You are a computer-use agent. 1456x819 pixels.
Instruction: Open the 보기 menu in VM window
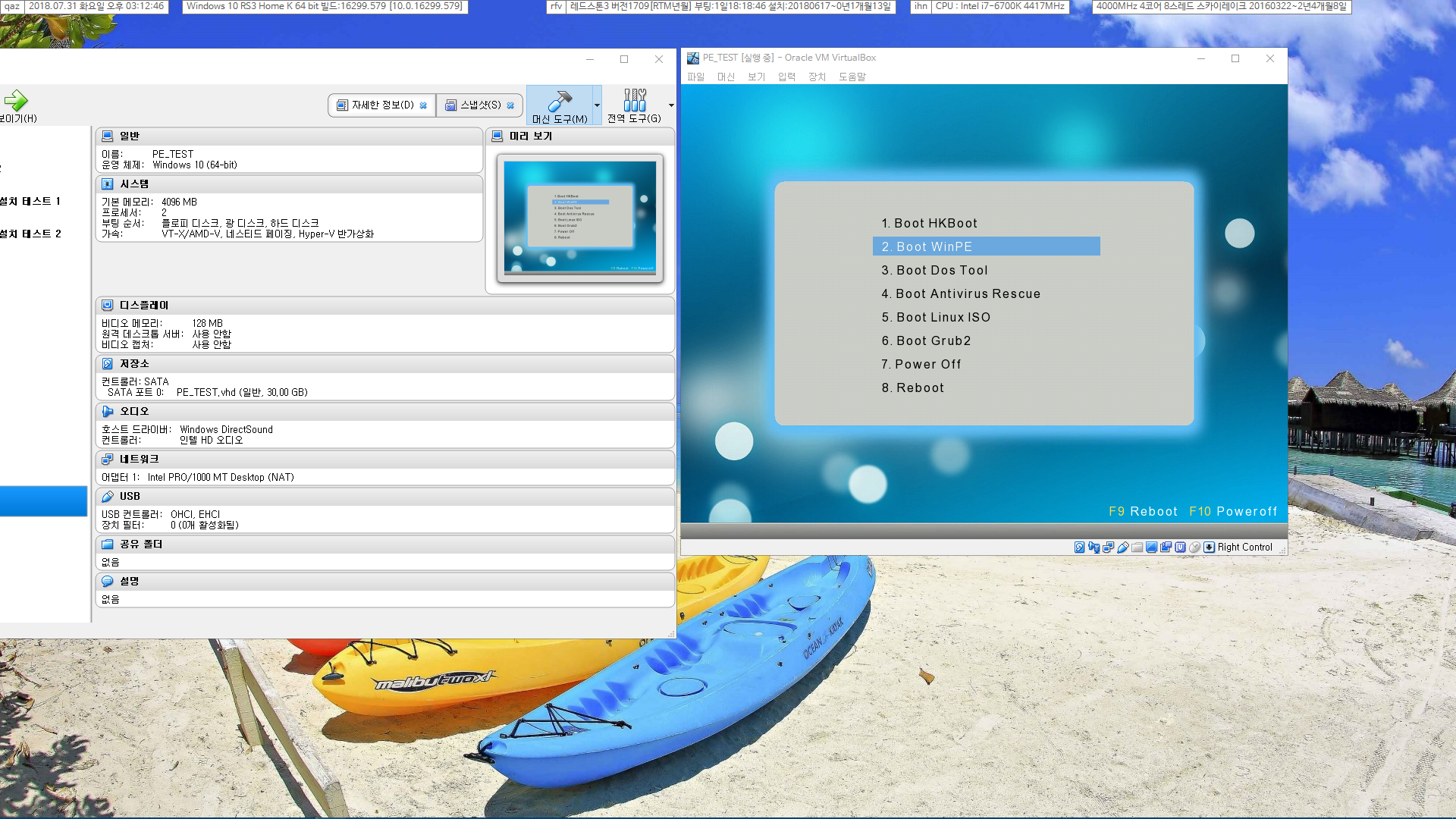pyautogui.click(x=756, y=77)
